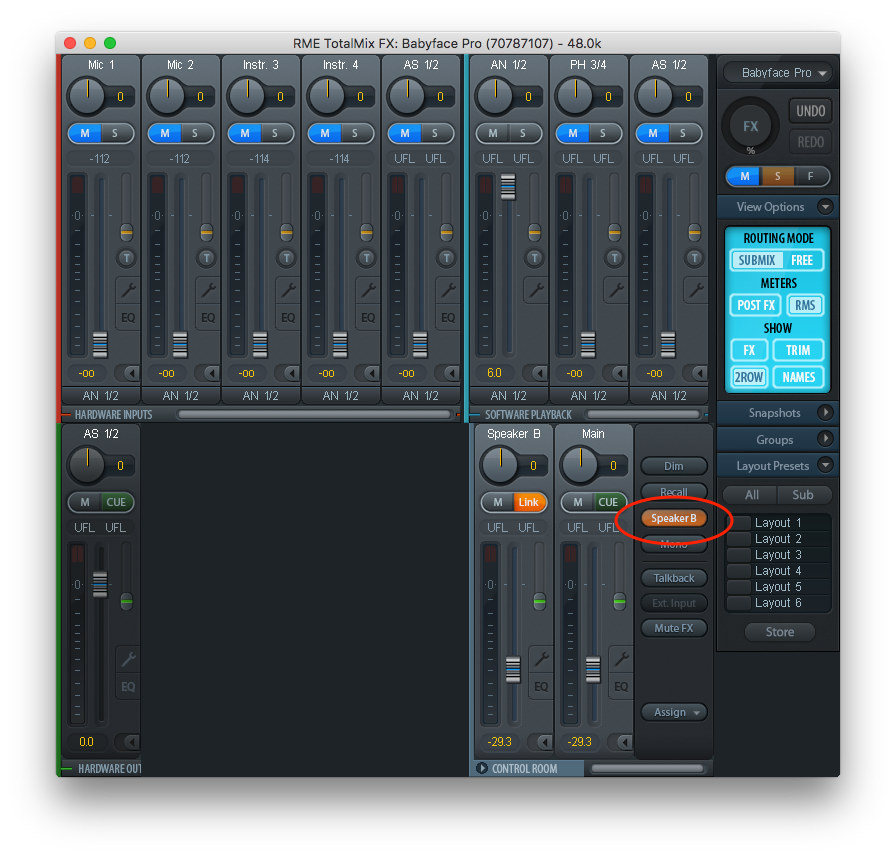Enable Talkback in the control room
Screen dimensions: 896x857
coord(674,578)
